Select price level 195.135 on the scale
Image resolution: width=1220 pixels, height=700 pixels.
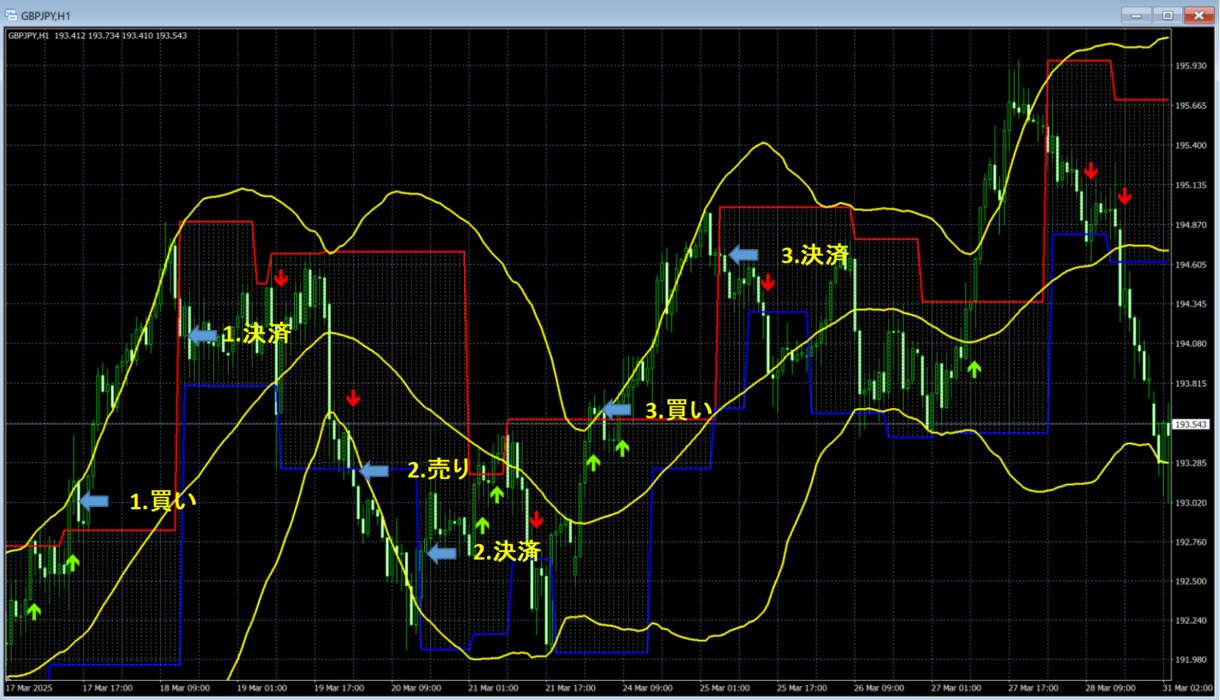point(1190,185)
